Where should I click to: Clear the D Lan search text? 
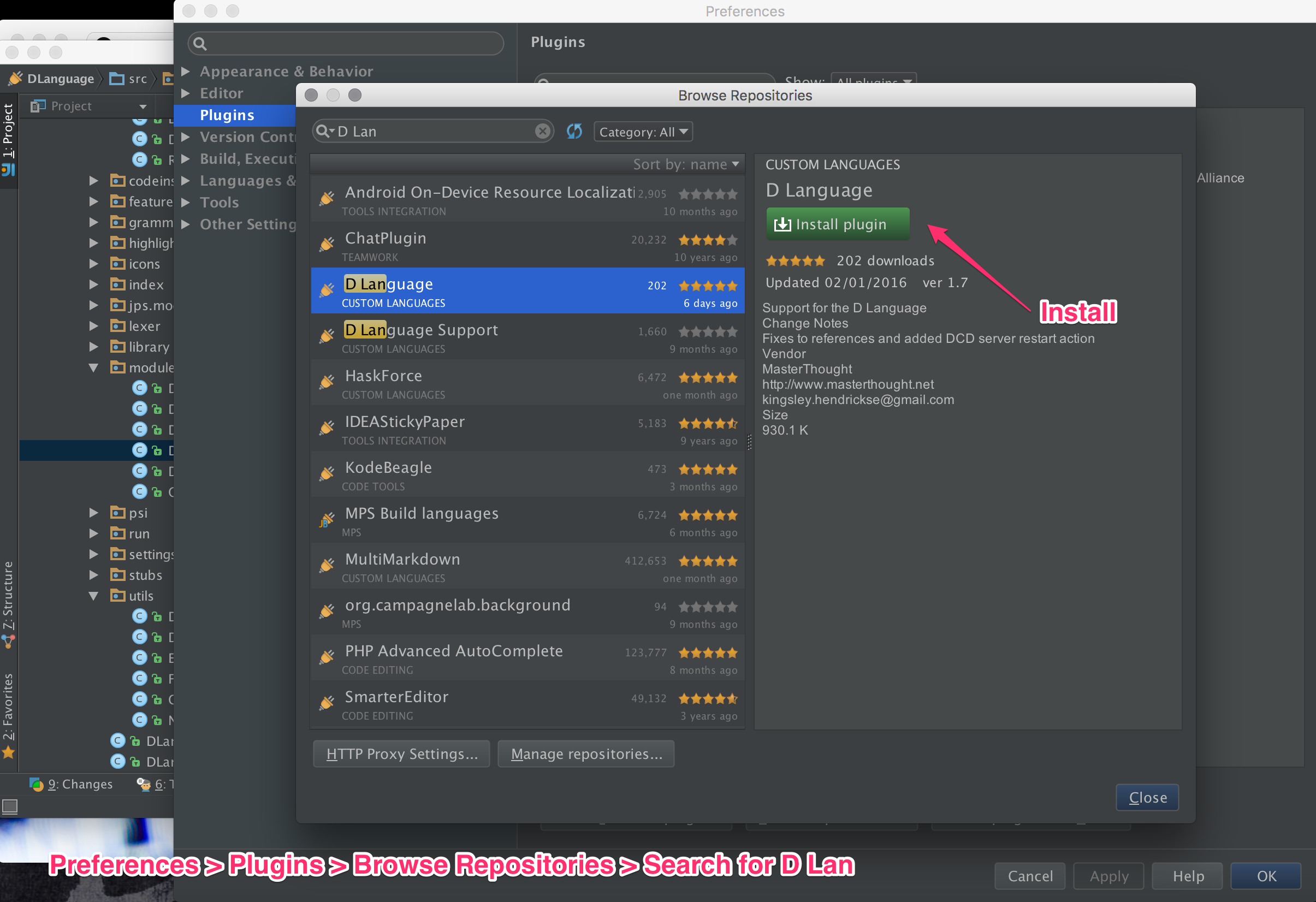[x=542, y=132]
